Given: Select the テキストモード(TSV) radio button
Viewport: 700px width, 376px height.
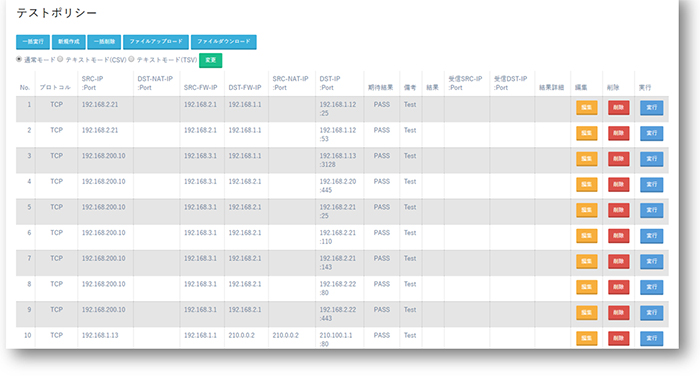Looking at the screenshot, I should (131, 59).
